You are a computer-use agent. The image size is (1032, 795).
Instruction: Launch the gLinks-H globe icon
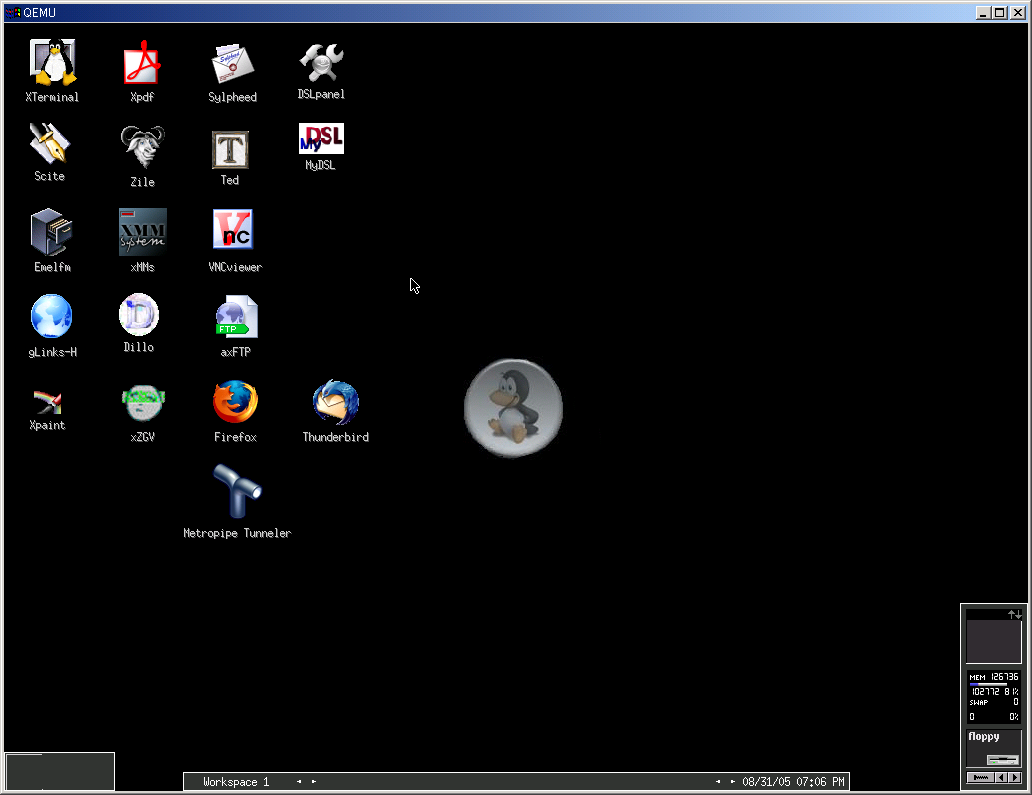(x=51, y=316)
